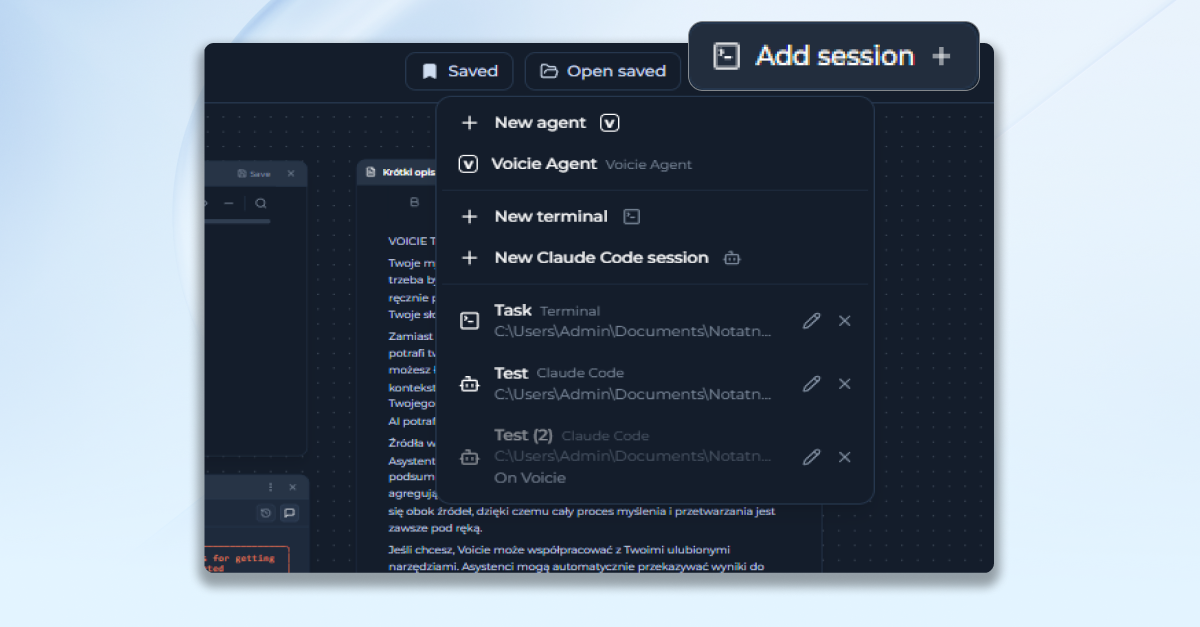The height and width of the screenshot is (627, 1200).
Task: Click the Voicie logo beside New agent
Action: click(x=610, y=122)
